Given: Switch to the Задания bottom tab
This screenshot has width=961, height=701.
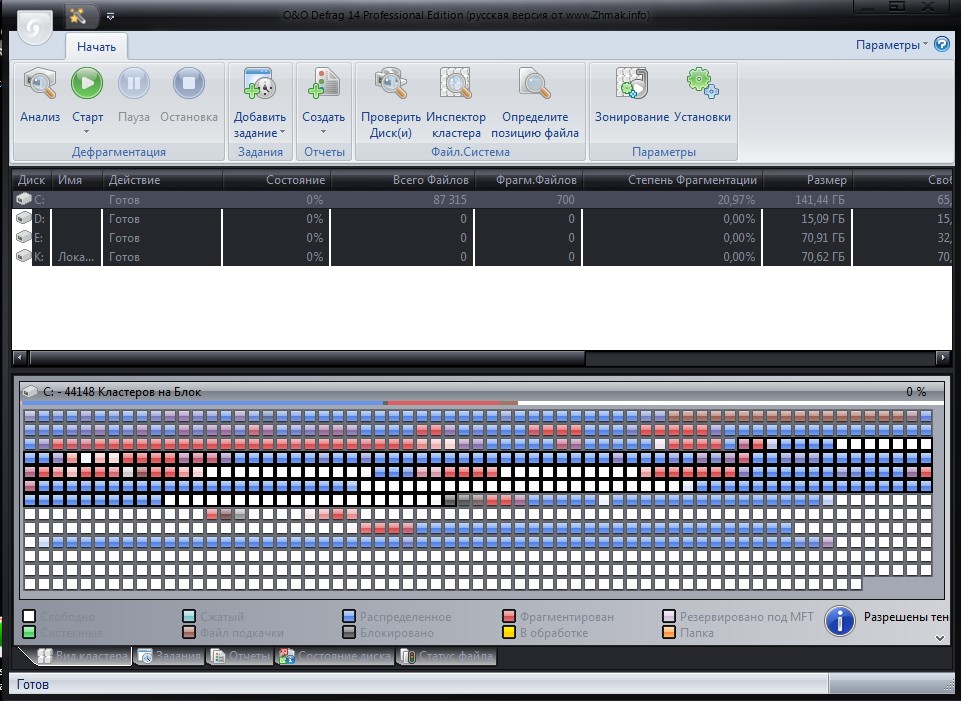Looking at the screenshot, I should [170, 656].
